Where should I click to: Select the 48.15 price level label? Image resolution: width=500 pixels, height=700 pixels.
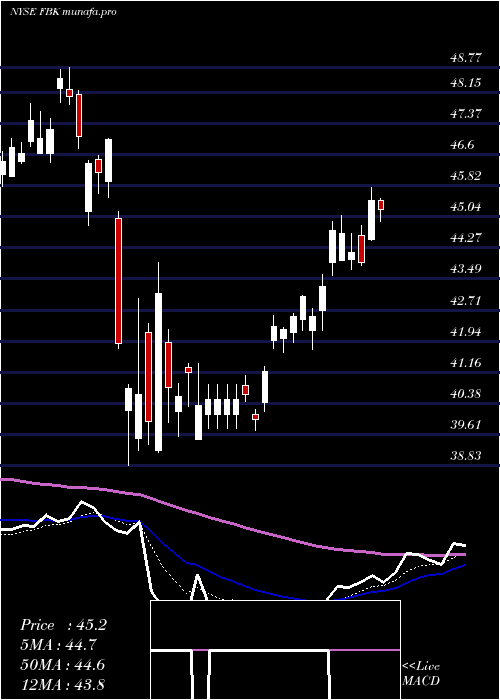click(466, 83)
